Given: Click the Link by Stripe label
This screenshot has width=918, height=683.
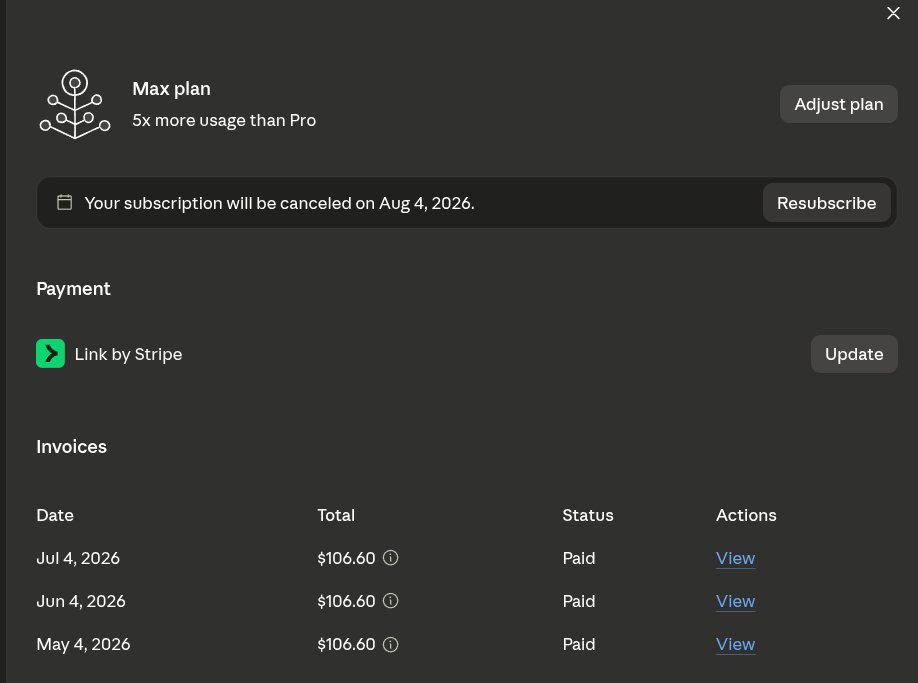Looking at the screenshot, I should [128, 354].
